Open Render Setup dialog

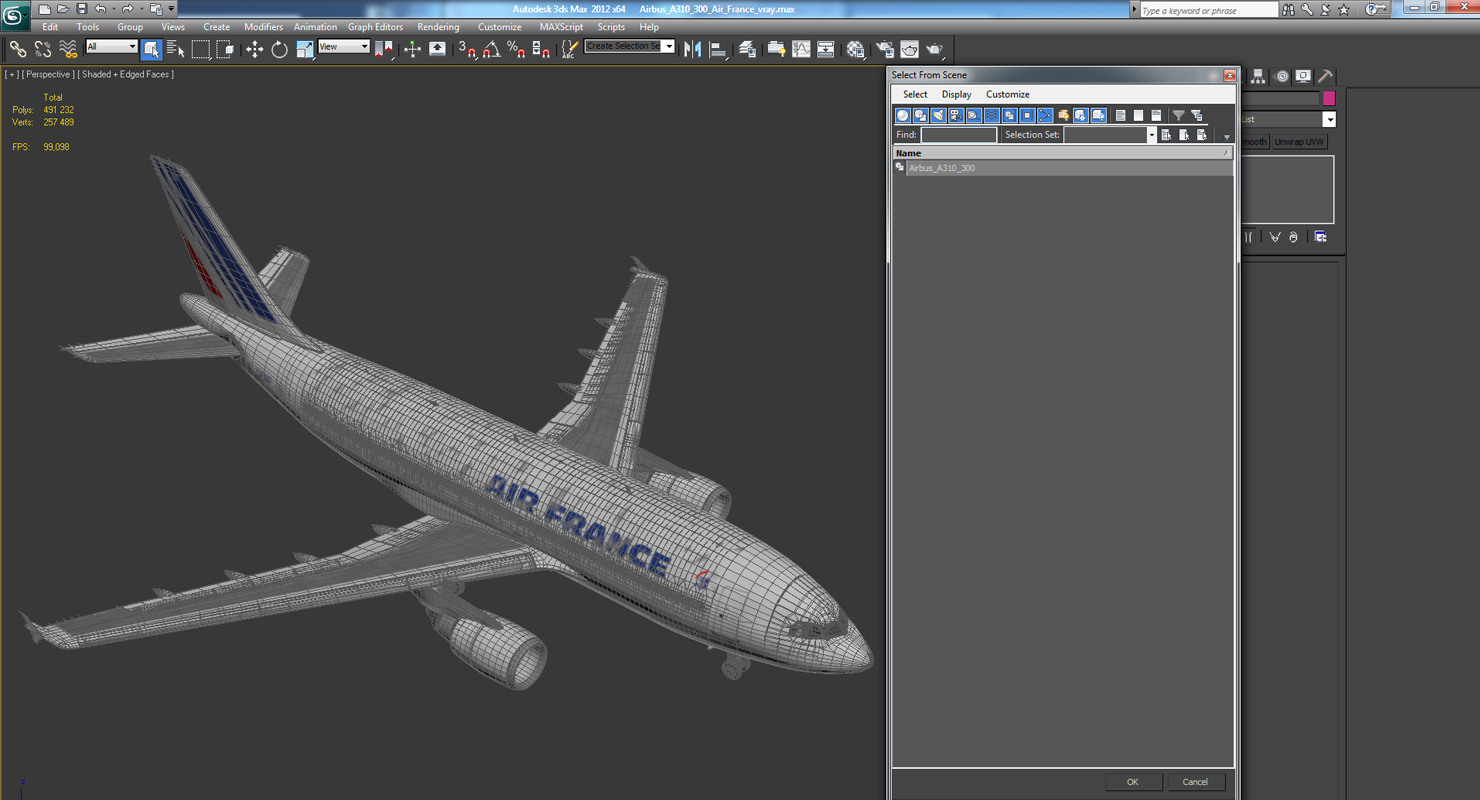[885, 49]
